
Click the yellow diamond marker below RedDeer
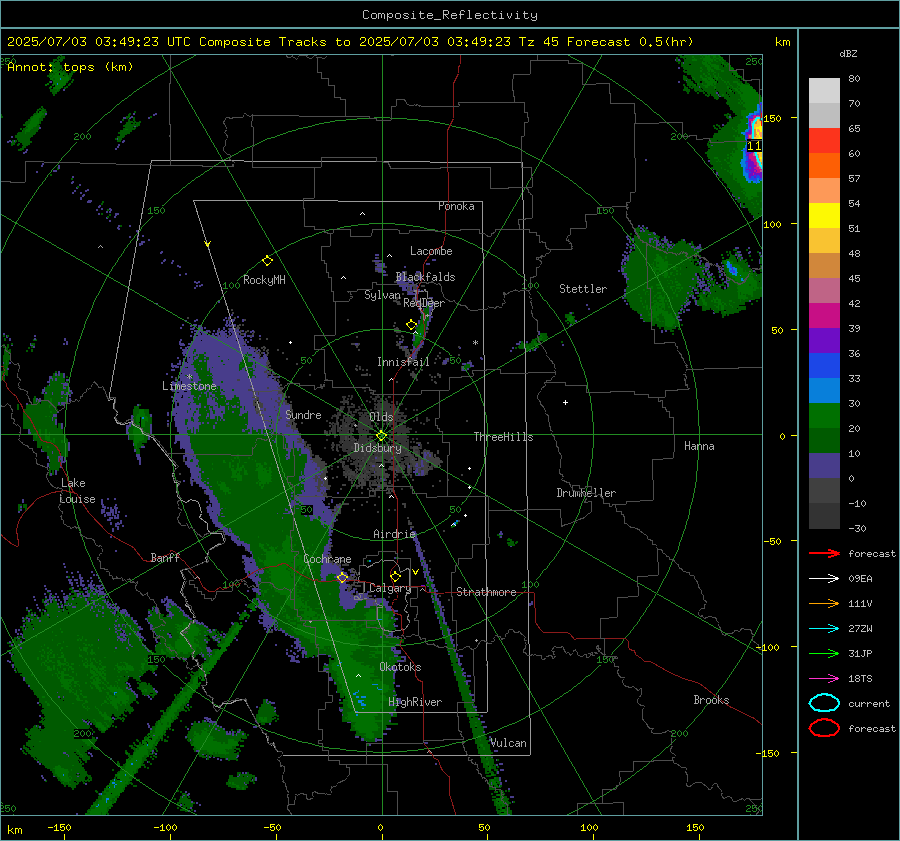tap(411, 325)
